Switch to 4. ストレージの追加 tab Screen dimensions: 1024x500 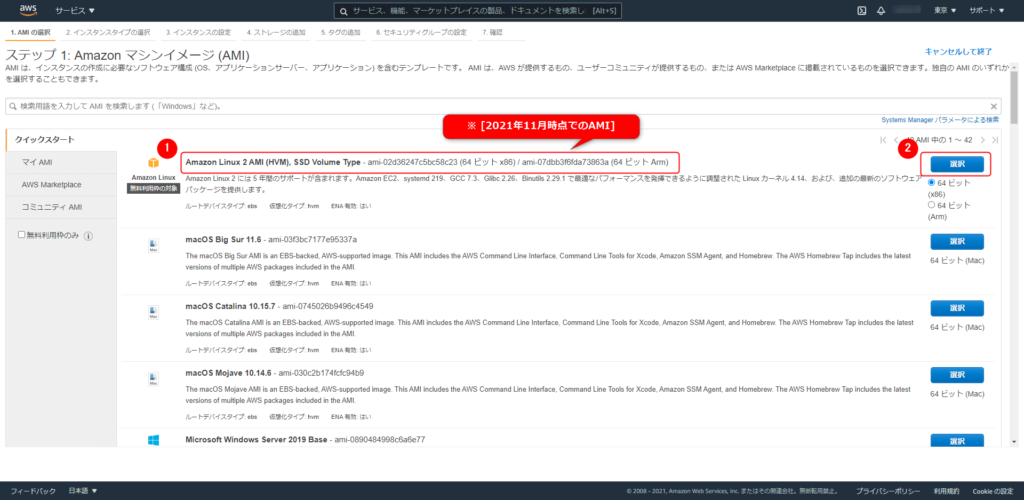pyautogui.click(x=276, y=32)
